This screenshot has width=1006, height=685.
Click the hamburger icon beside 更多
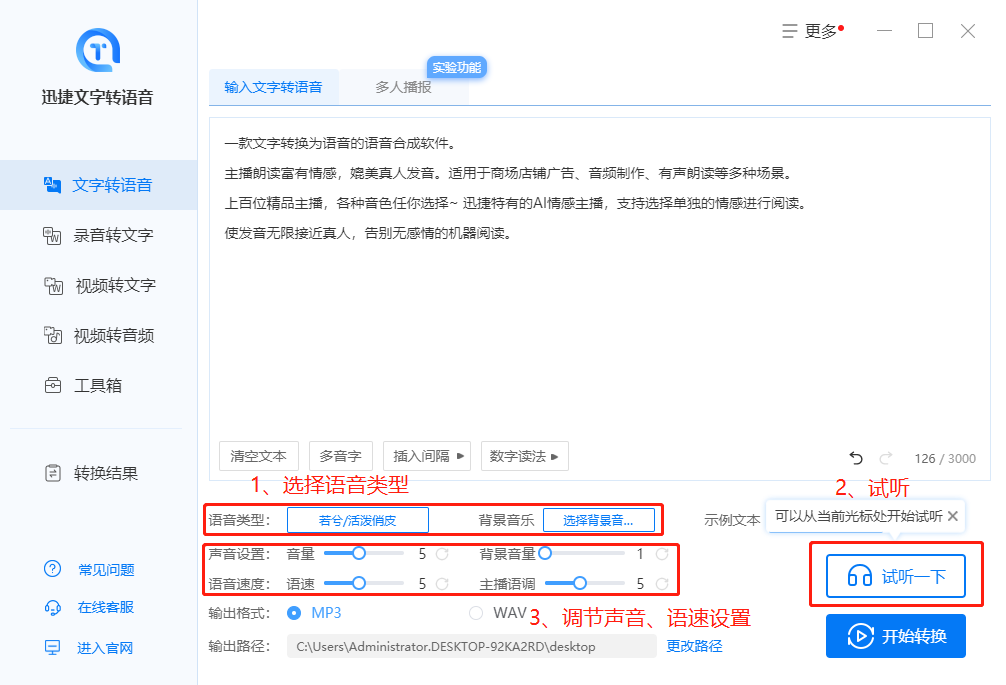790,31
